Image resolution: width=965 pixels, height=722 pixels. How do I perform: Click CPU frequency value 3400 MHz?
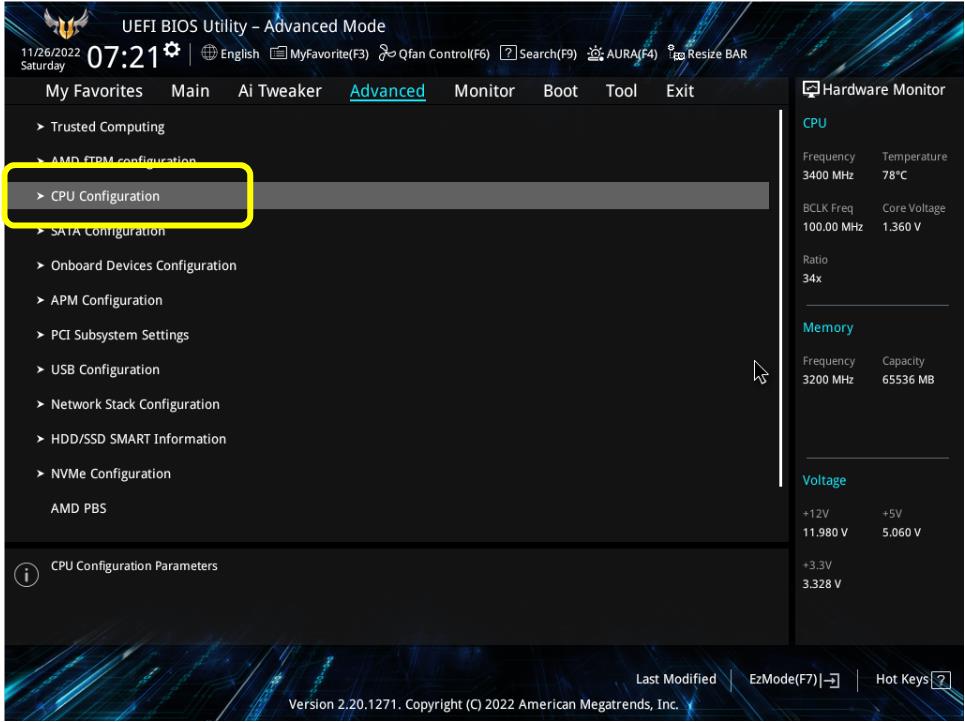point(828,175)
